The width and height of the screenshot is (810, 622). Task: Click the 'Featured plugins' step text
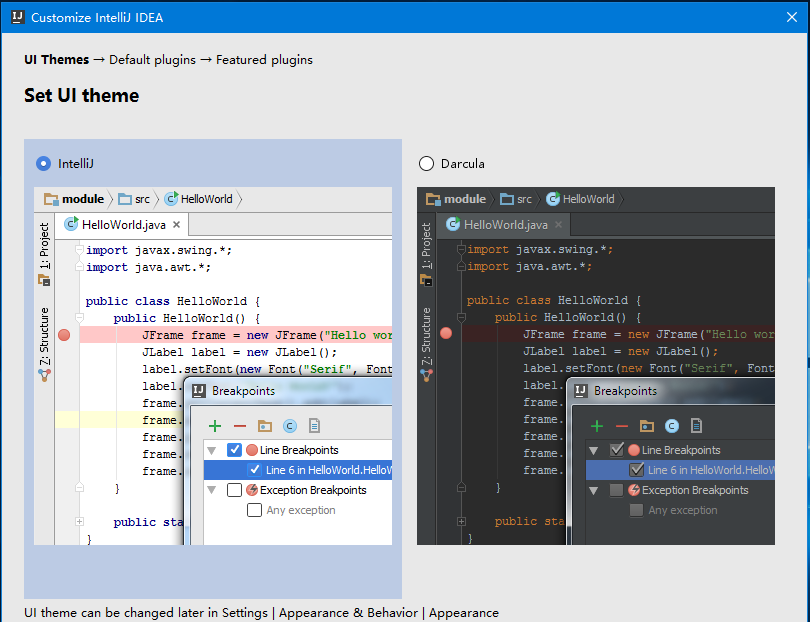pos(264,60)
